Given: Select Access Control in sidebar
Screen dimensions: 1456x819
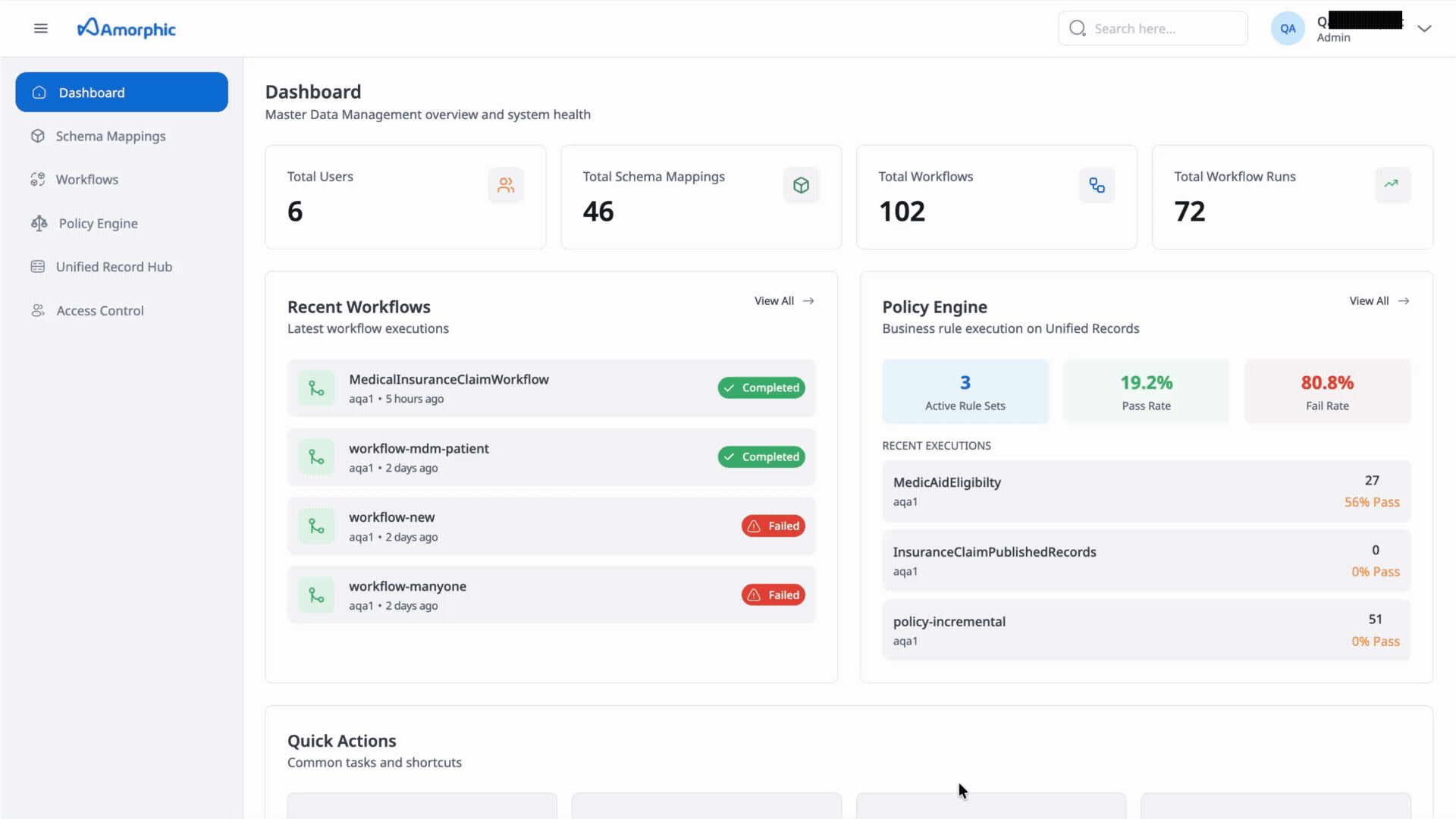Looking at the screenshot, I should pyautogui.click(x=99, y=311).
